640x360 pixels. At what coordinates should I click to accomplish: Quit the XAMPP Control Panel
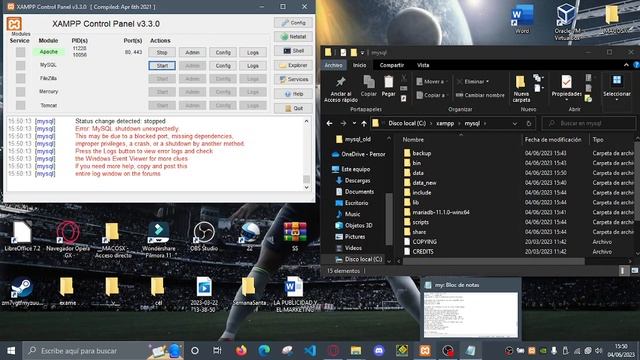pyautogui.click(x=293, y=108)
